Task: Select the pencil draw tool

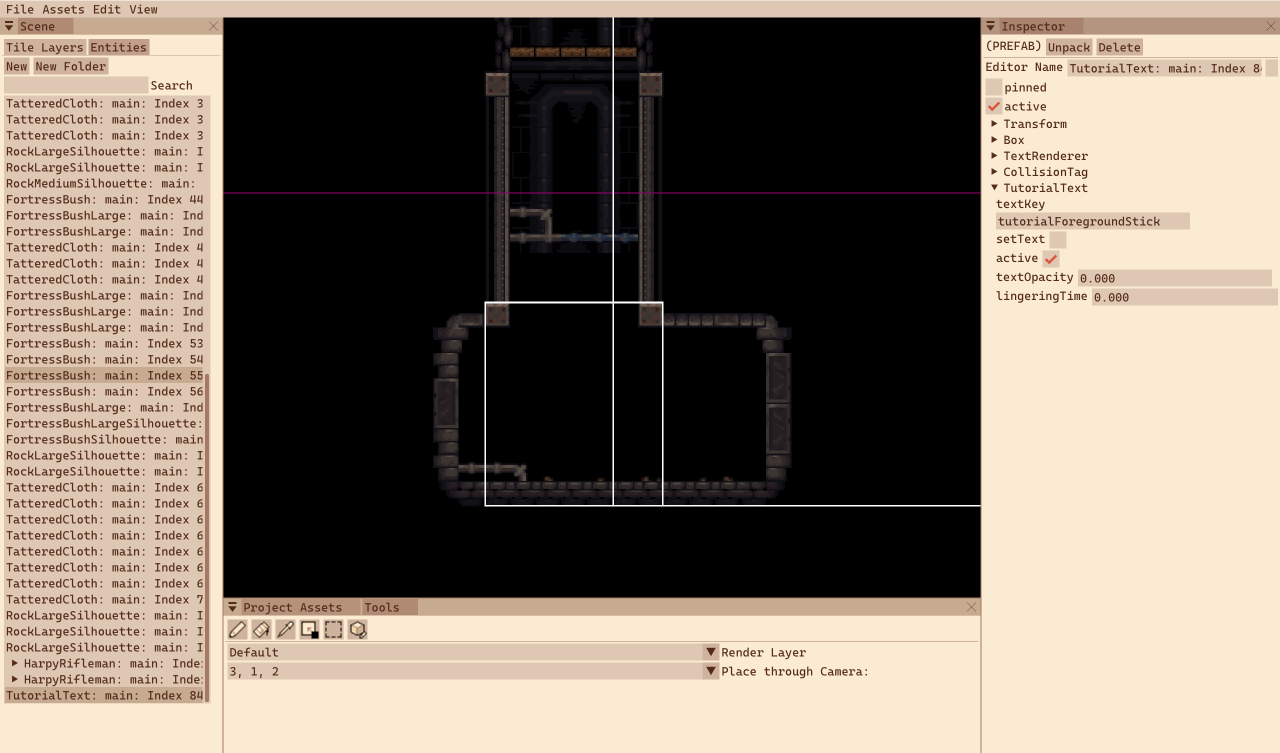Action: pyautogui.click(x=237, y=629)
